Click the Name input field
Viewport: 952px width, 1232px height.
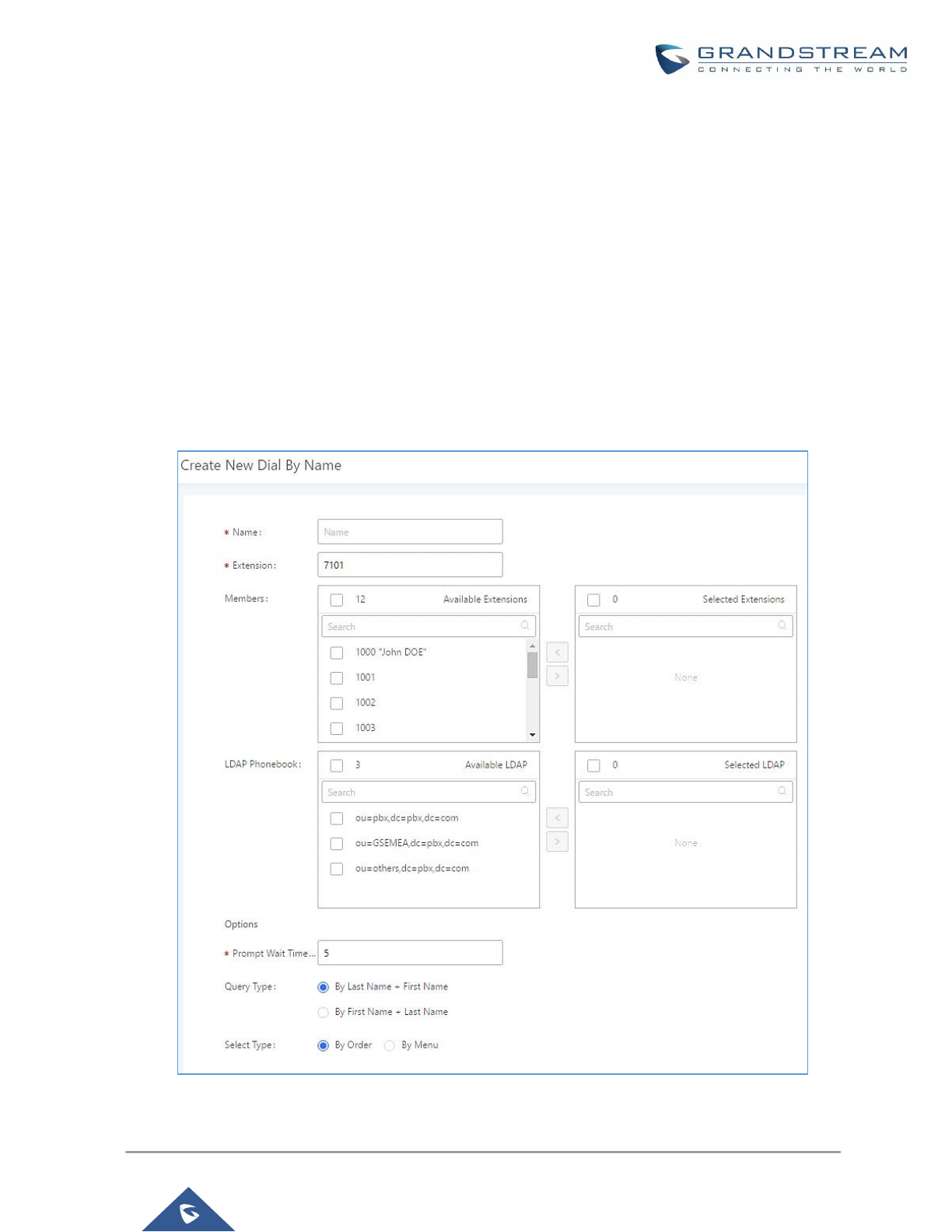pos(410,532)
